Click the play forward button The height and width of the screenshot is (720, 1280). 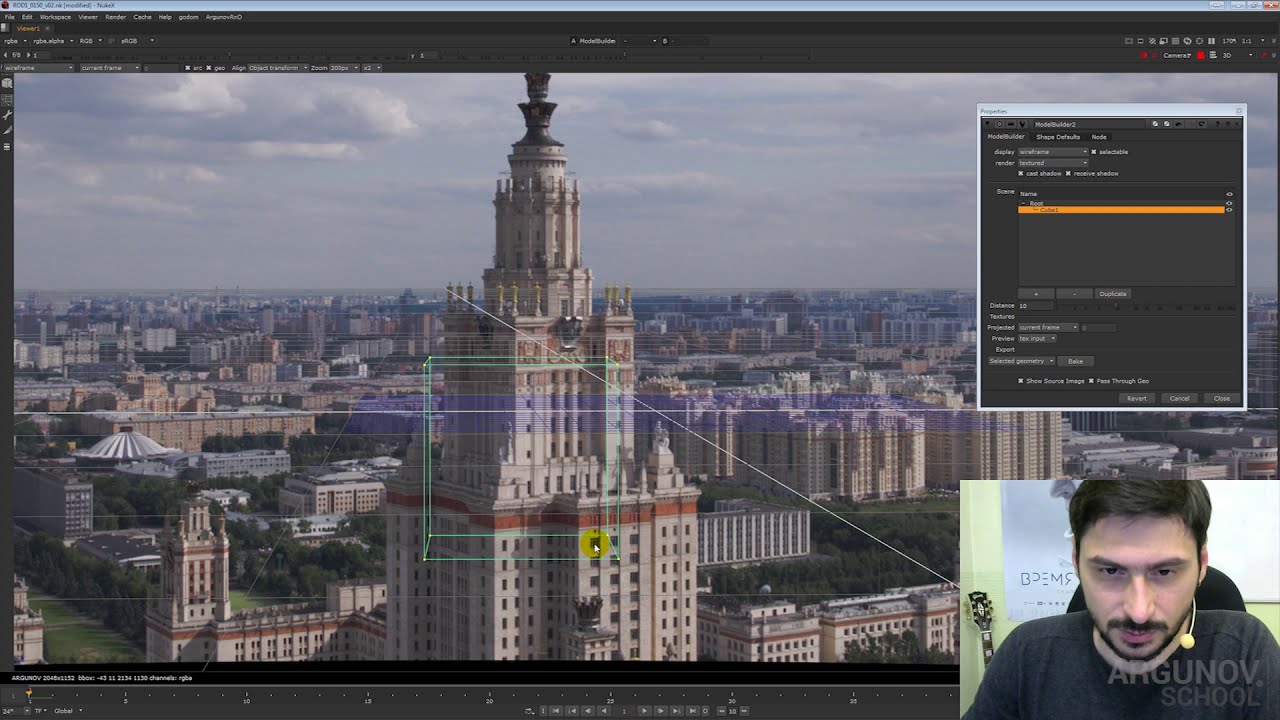(644, 711)
